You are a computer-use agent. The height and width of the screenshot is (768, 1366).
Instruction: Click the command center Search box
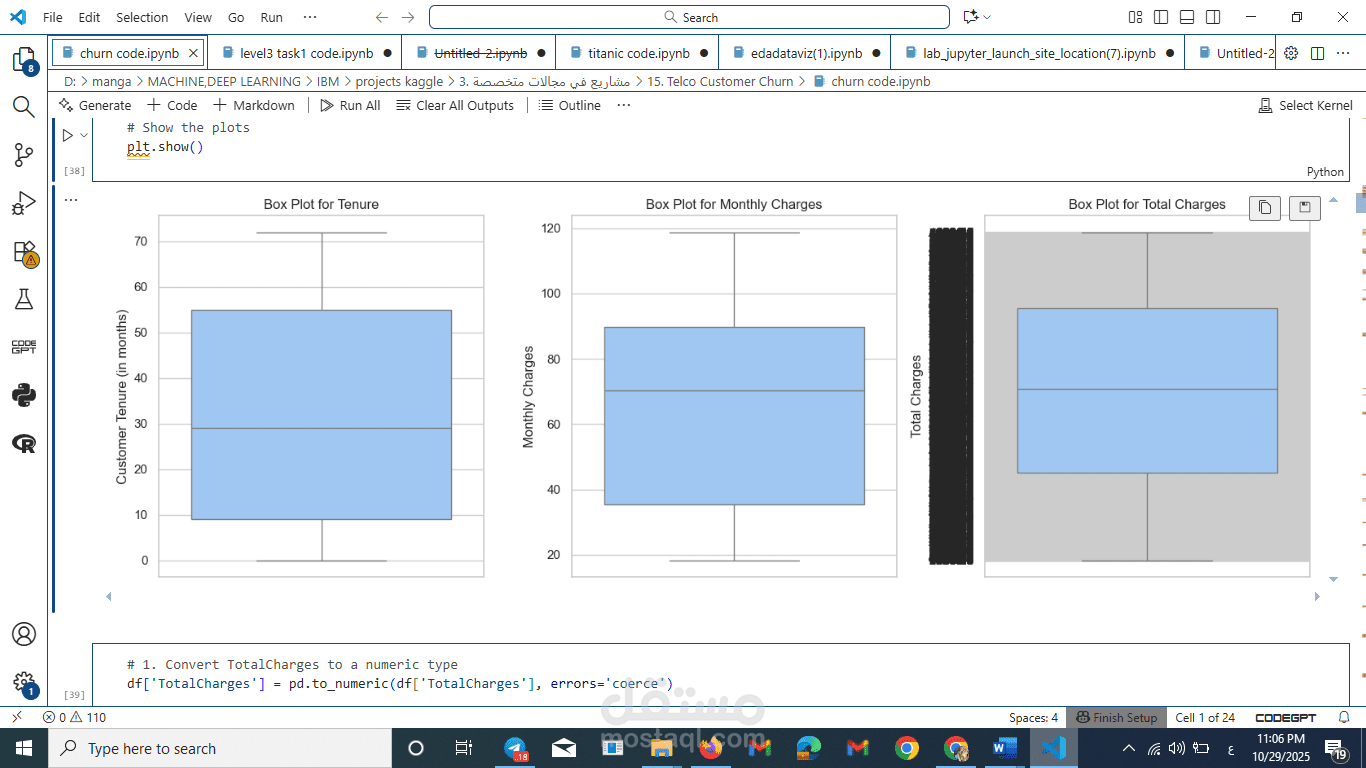coord(689,17)
